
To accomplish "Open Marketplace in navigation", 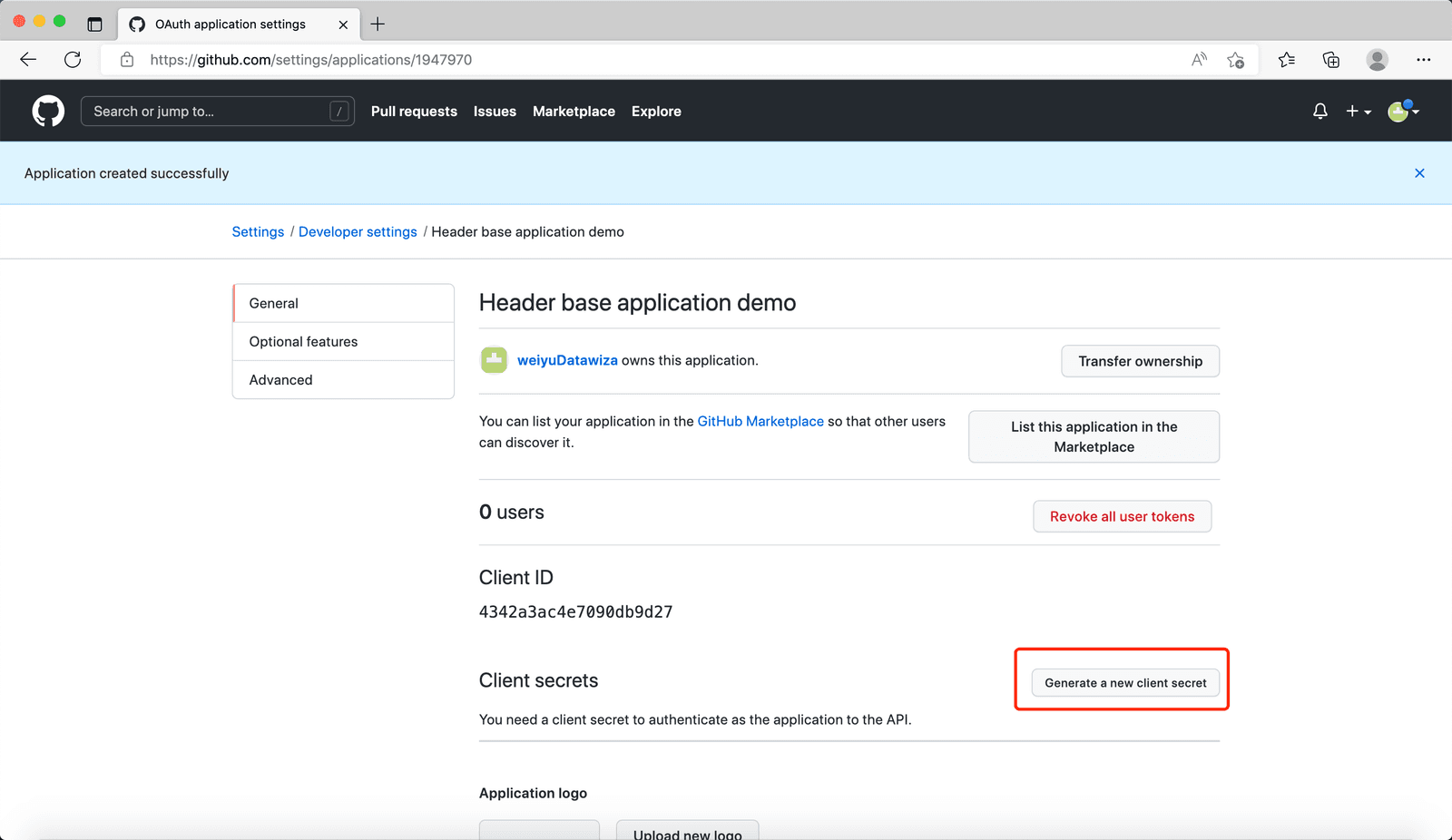I will [574, 112].
